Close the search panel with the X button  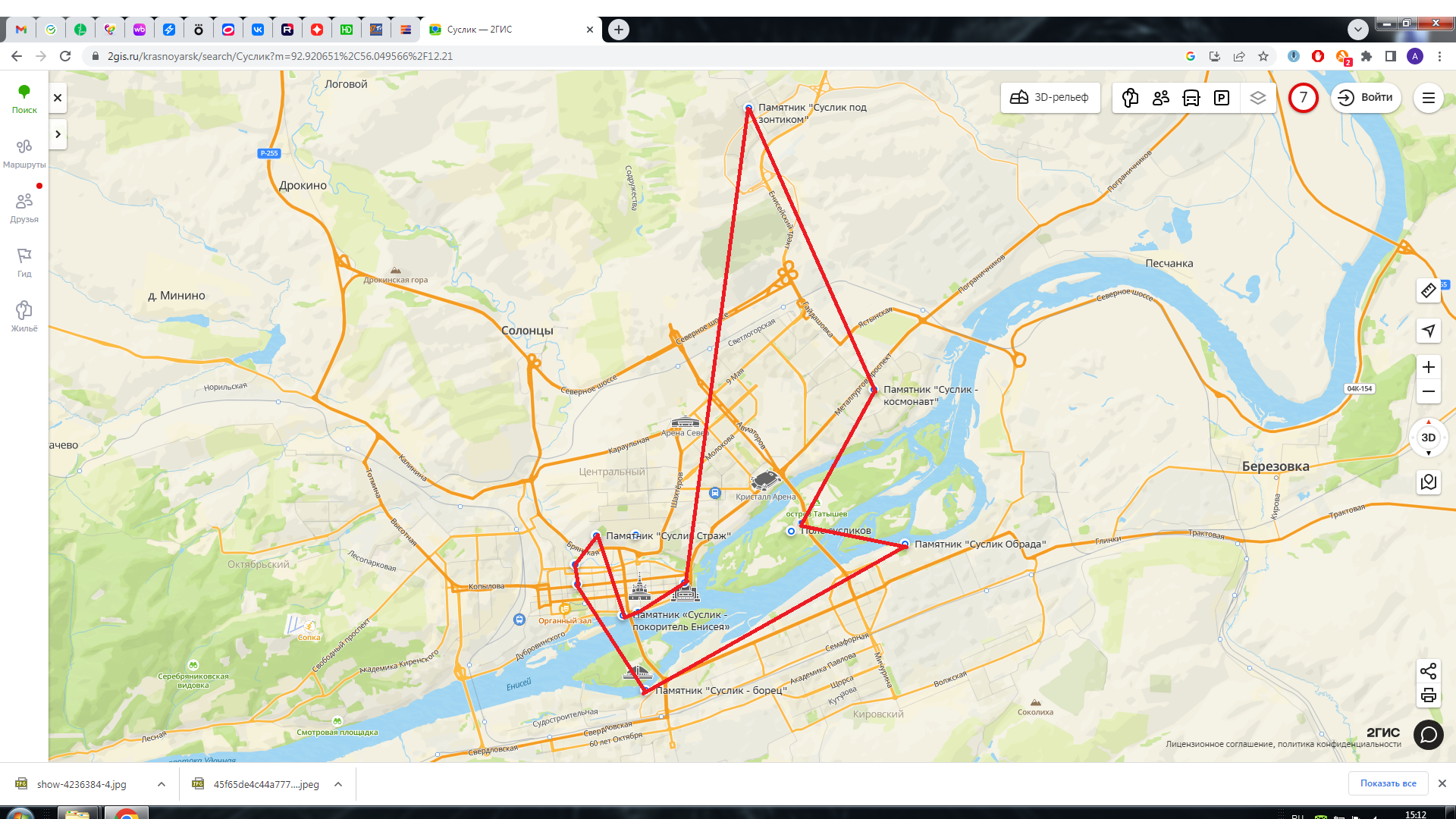(x=58, y=98)
